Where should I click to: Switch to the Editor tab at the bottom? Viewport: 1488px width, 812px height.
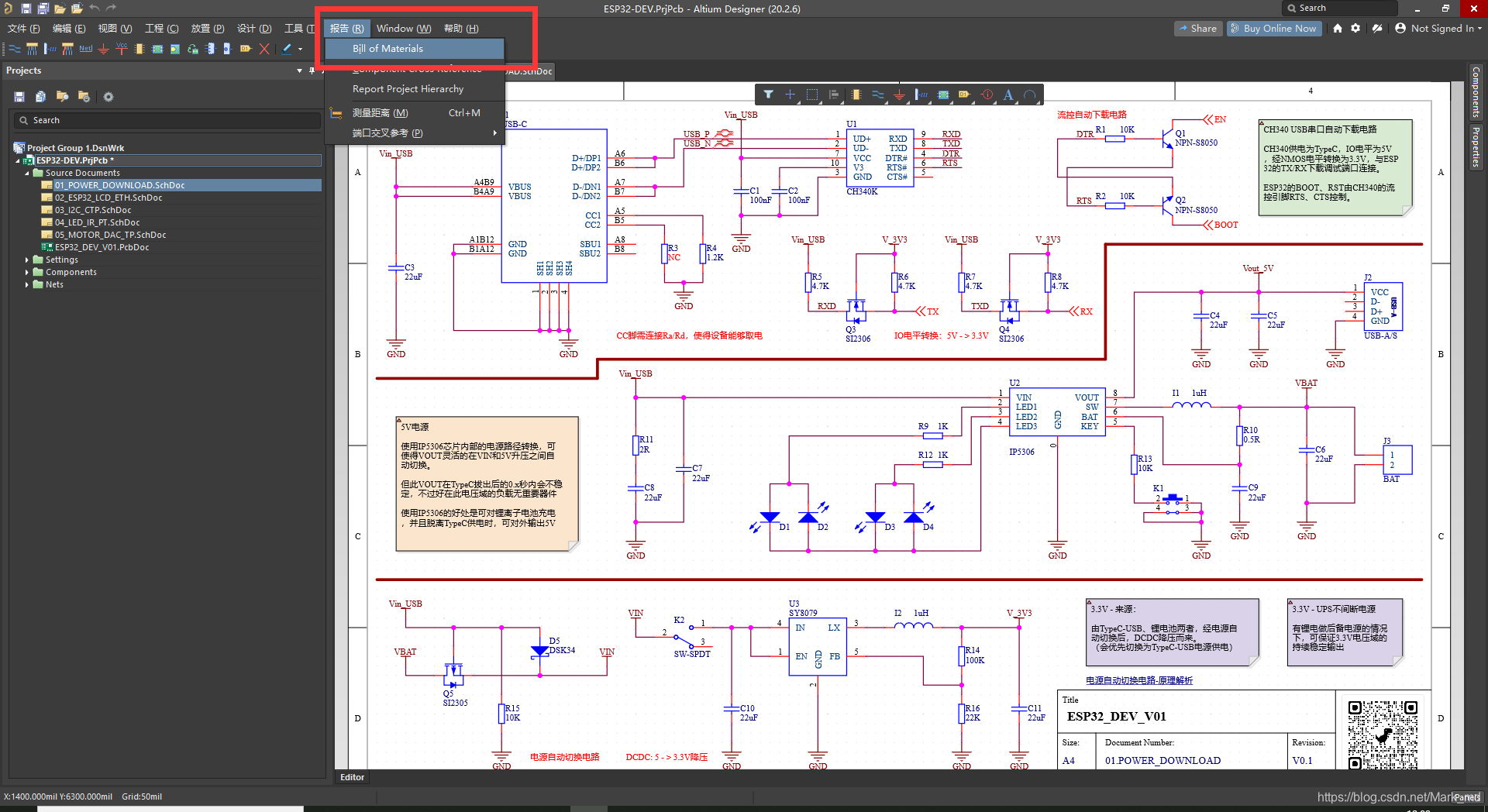click(x=352, y=777)
